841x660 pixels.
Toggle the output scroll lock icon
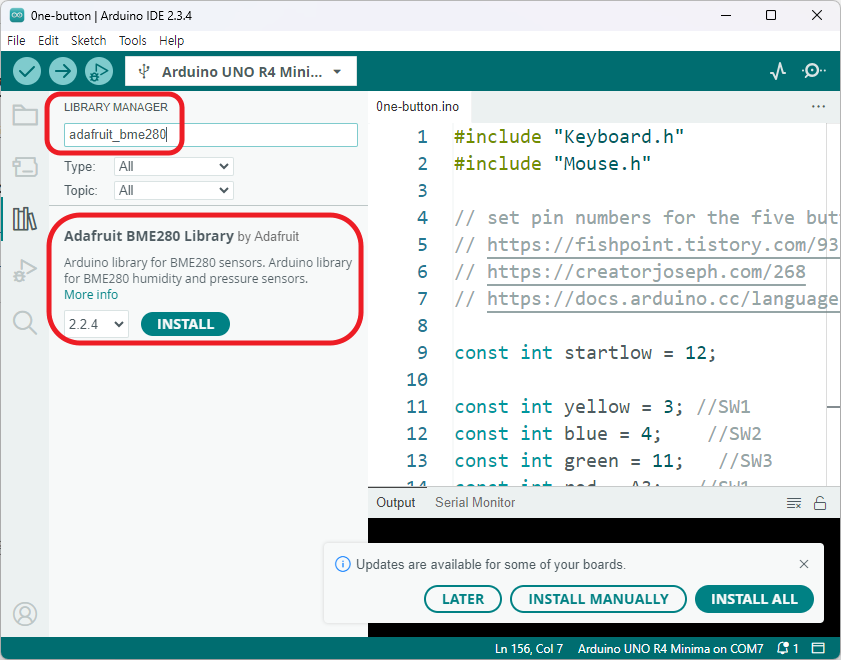[x=820, y=503]
